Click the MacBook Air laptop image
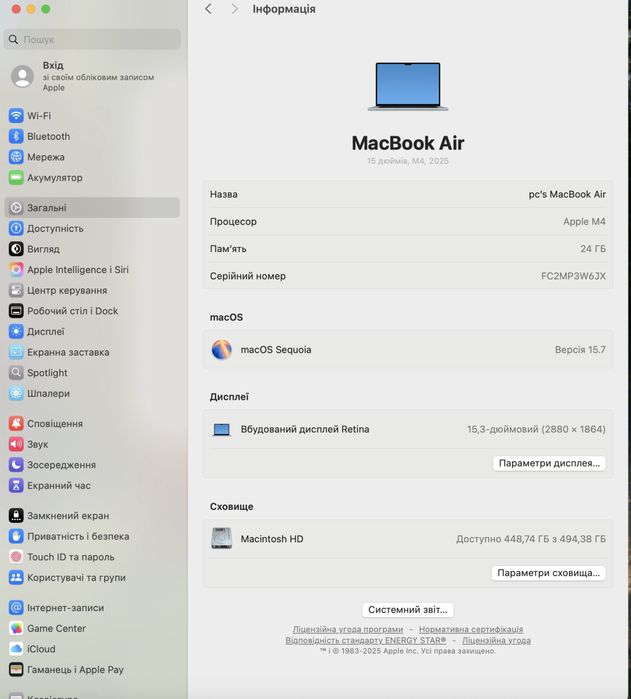The height and width of the screenshot is (699, 631). click(x=408, y=86)
